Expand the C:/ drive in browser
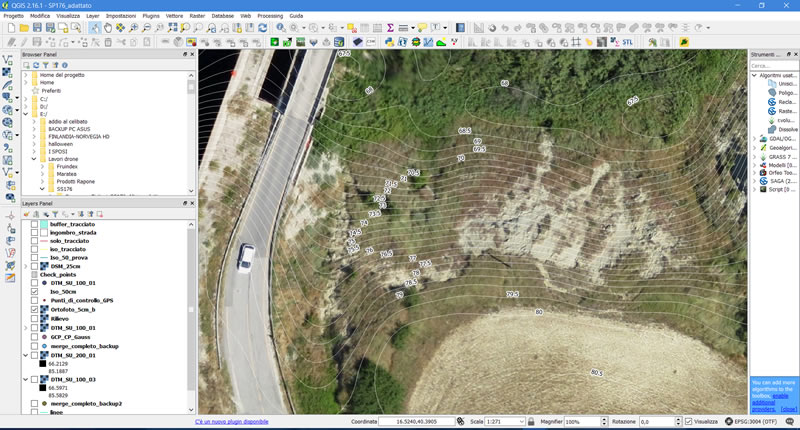The image size is (800, 430). coord(26,99)
